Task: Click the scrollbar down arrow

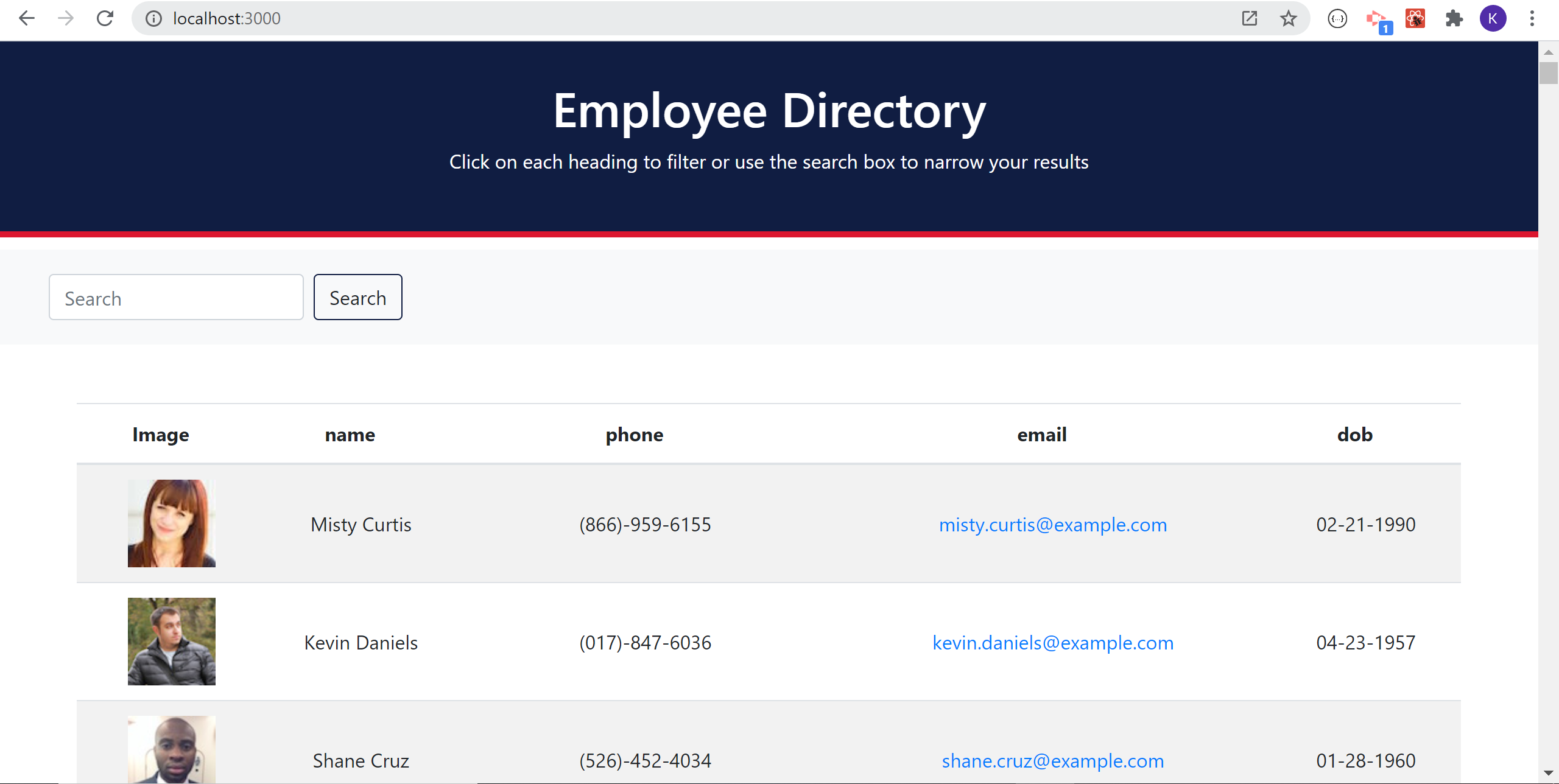Action: pos(1549,773)
